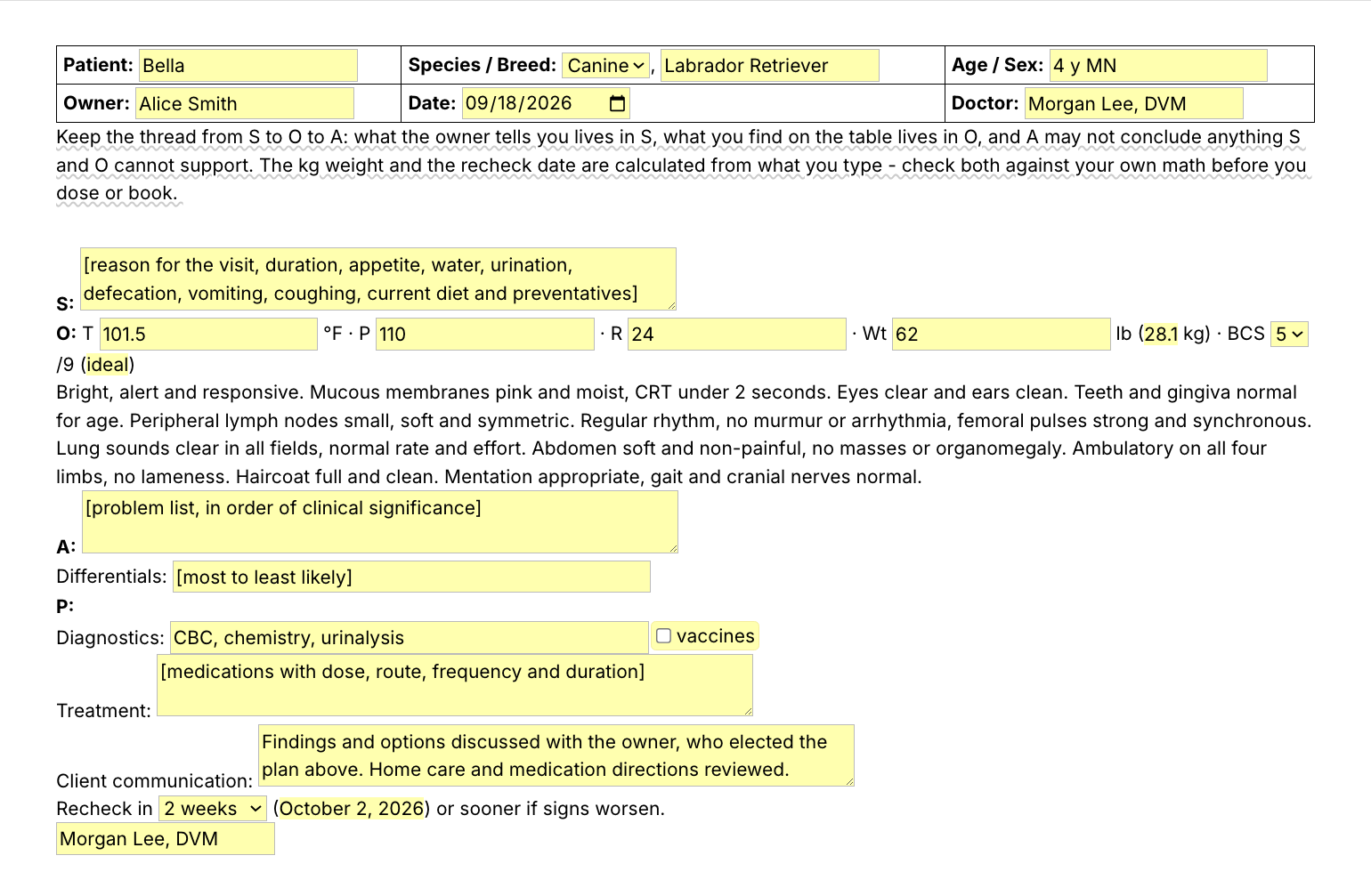Screen dimensions: 1371x896
Task: Click the pulse field 110
Action: [x=485, y=335]
